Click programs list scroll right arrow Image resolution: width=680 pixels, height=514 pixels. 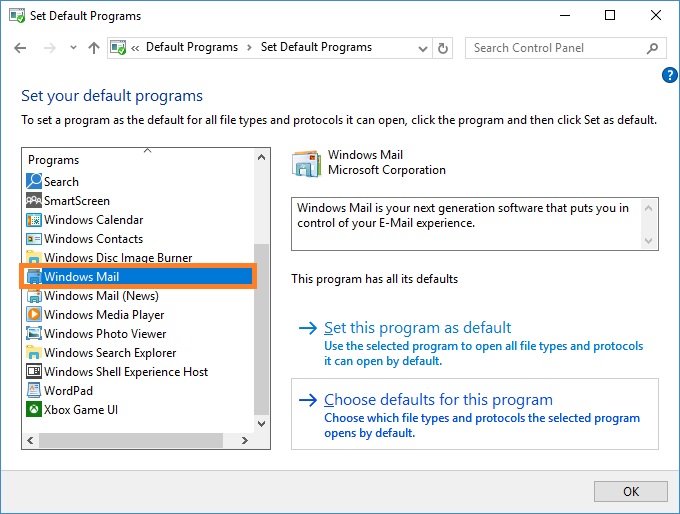click(x=245, y=441)
